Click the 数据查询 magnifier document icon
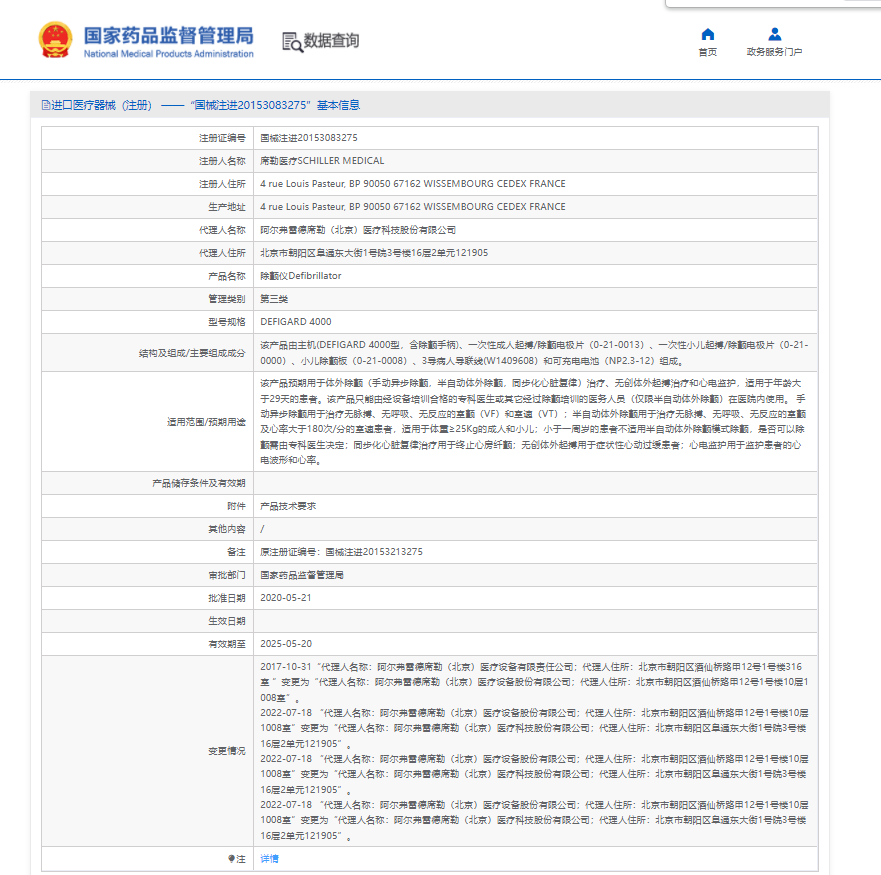 pos(292,42)
